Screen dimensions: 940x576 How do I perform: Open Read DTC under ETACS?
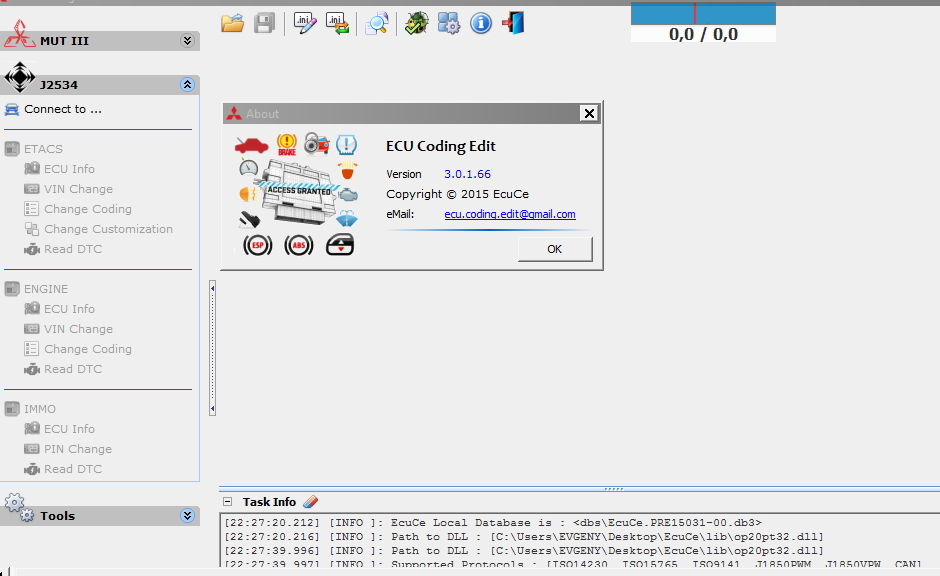click(x=73, y=249)
